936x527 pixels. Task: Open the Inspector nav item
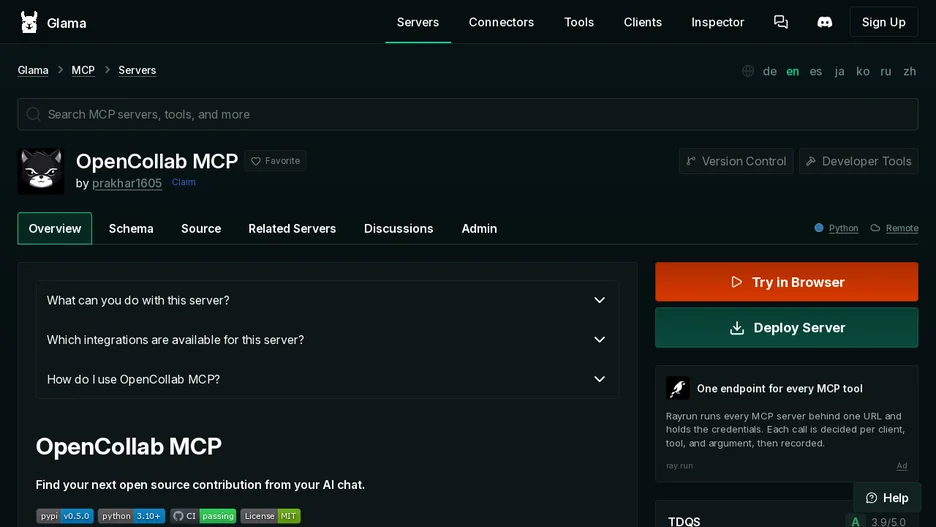(718, 22)
